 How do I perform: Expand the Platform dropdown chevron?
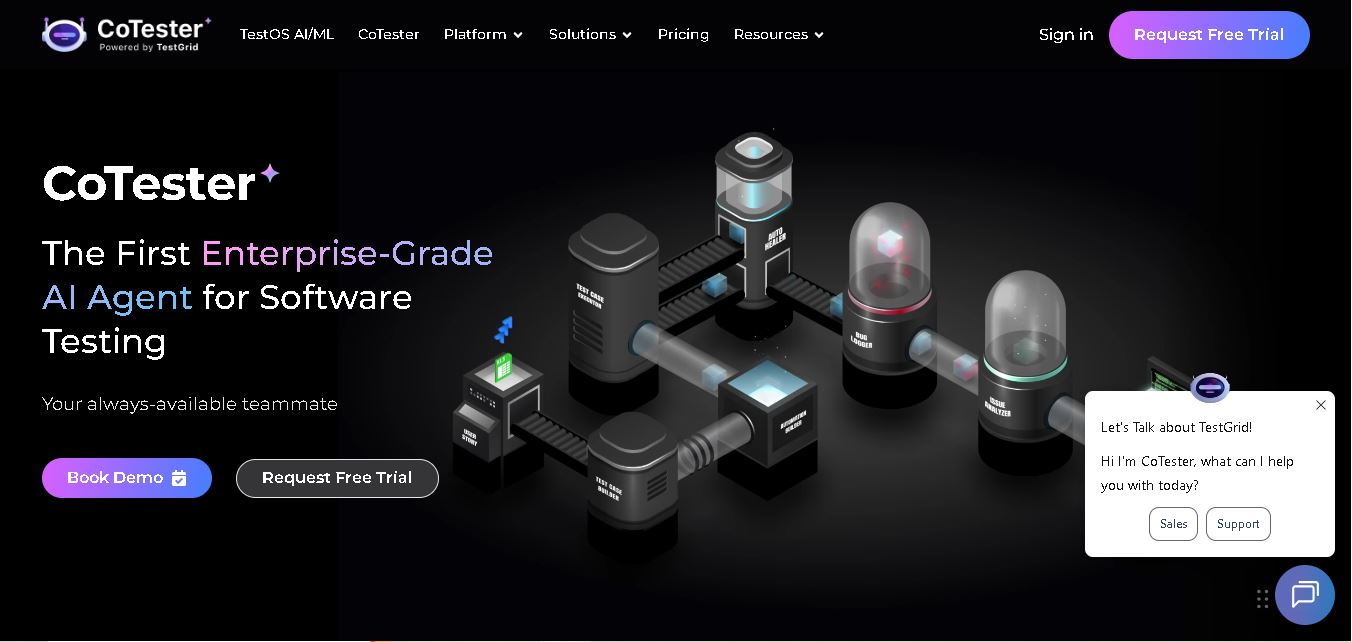[x=518, y=35]
